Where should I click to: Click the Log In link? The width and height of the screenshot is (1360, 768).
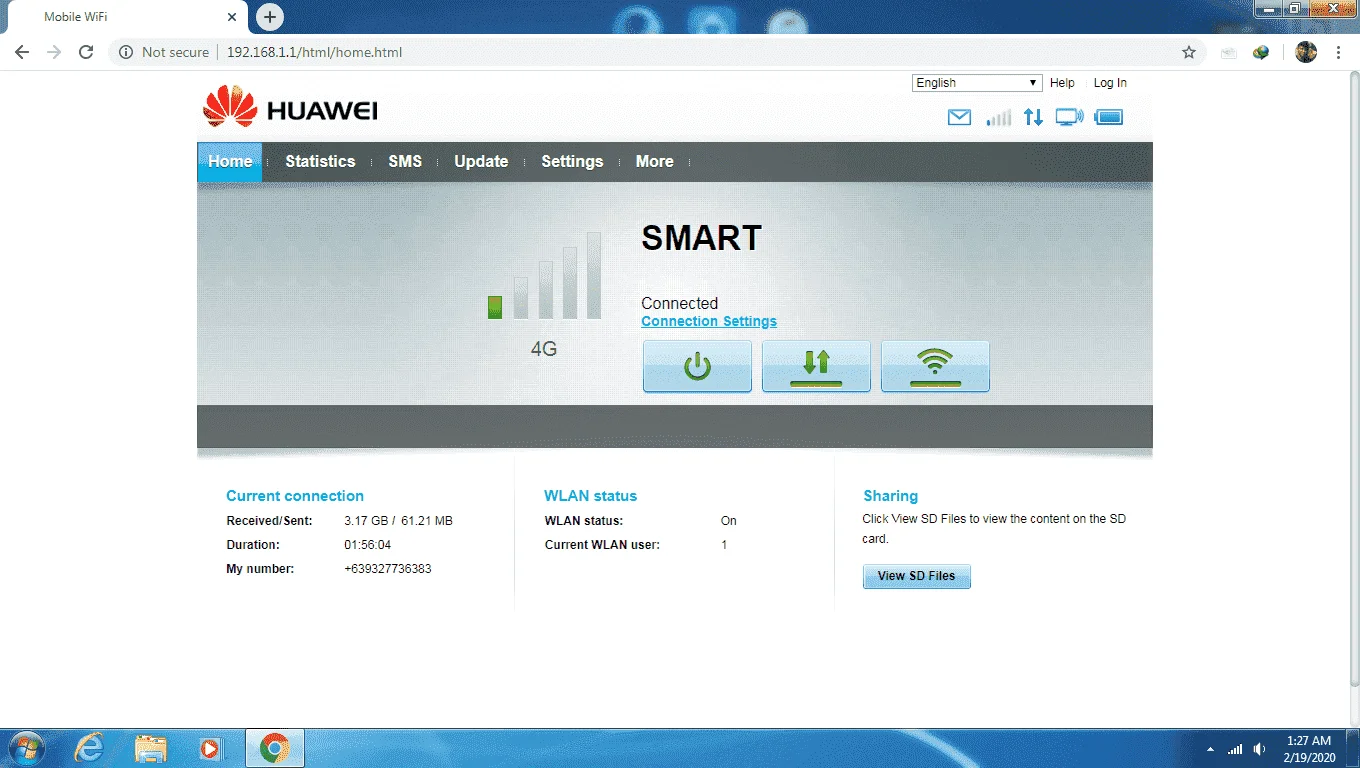[1110, 83]
